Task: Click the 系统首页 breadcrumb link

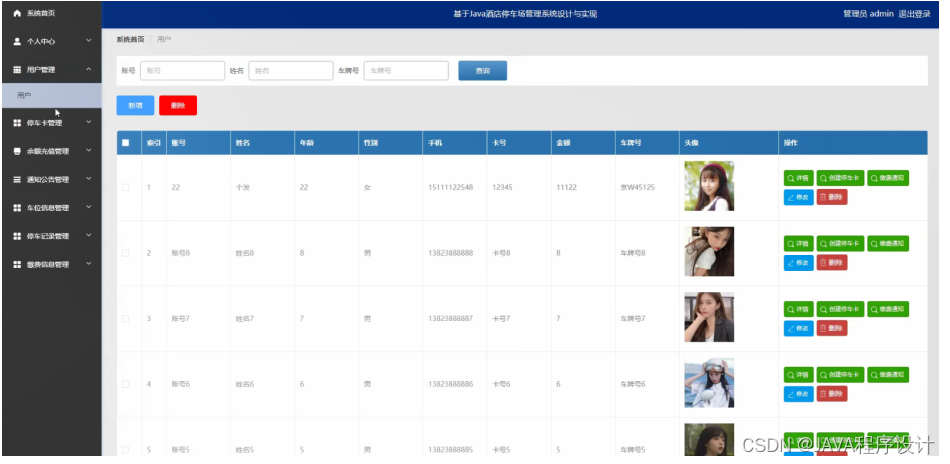Action: click(x=130, y=39)
